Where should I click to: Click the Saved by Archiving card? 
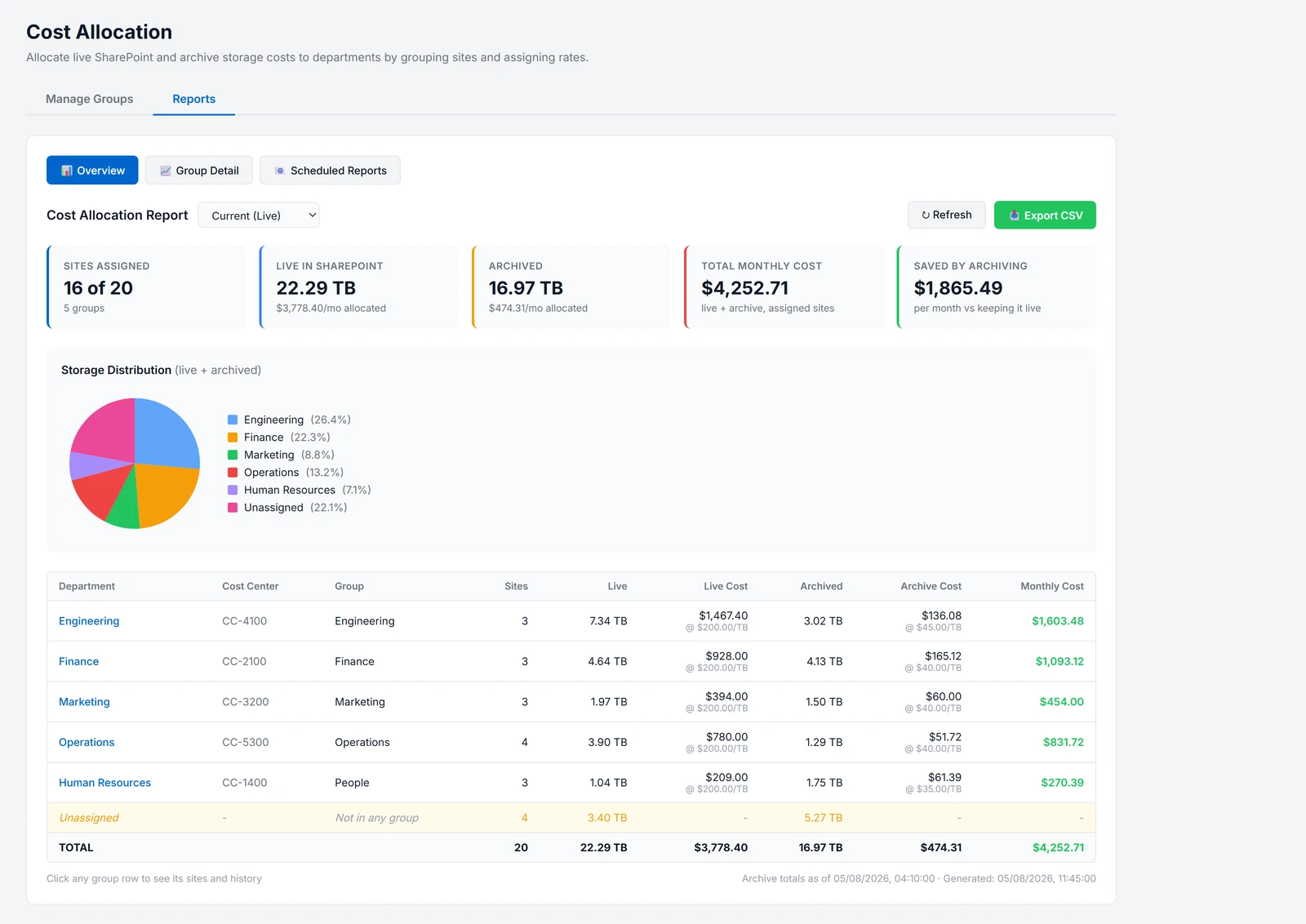996,287
